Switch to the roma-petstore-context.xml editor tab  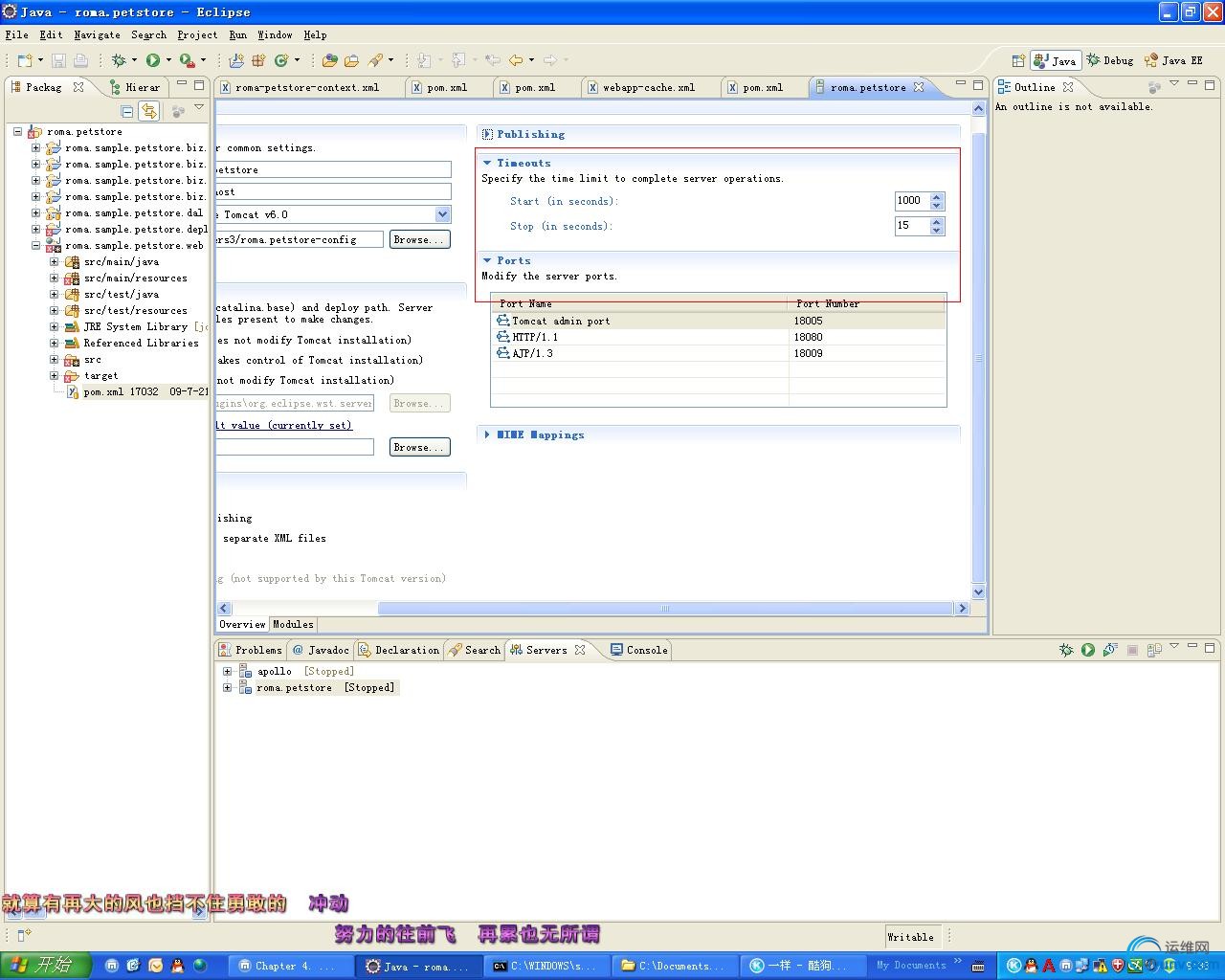(x=306, y=87)
